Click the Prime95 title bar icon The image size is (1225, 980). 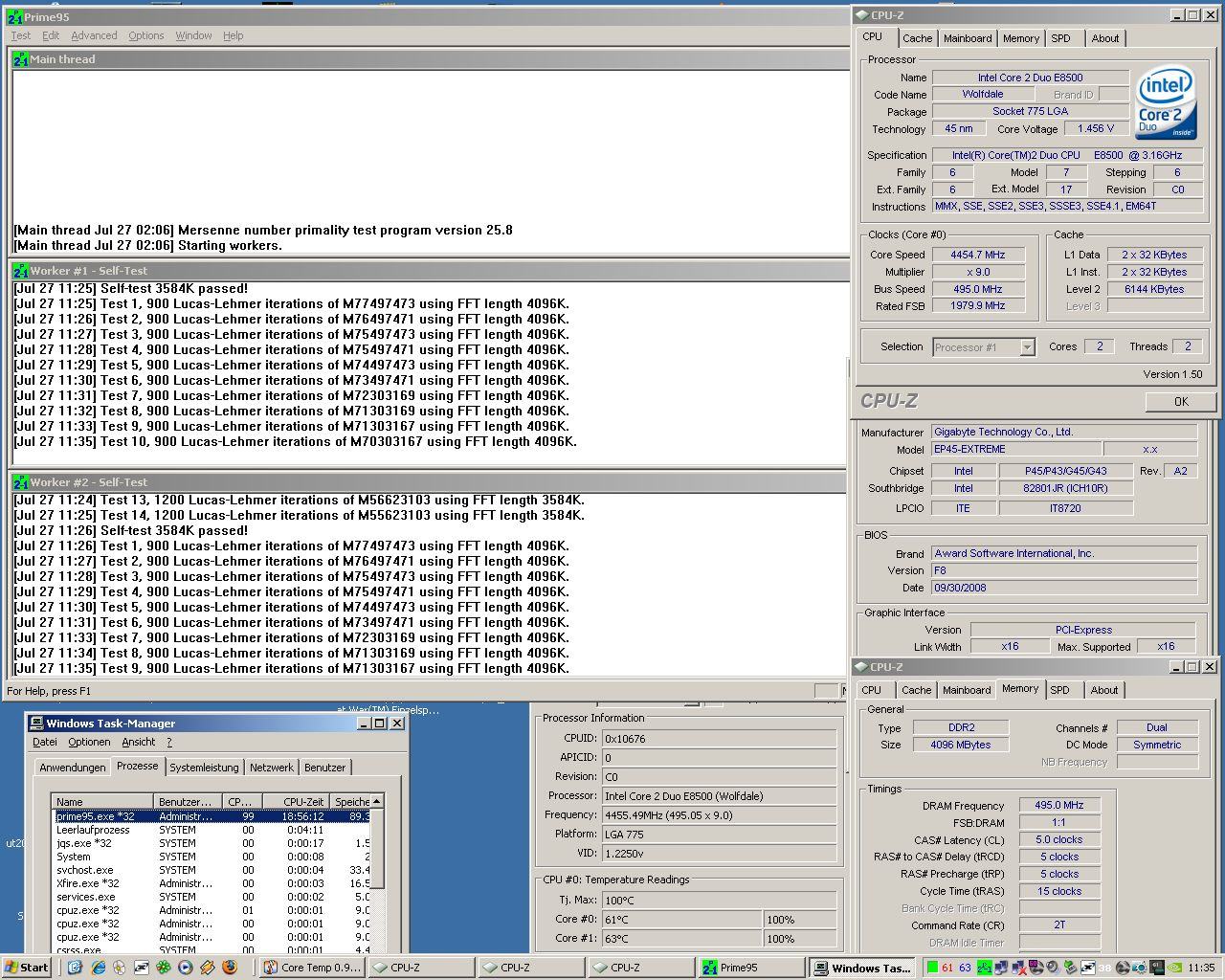14,17
